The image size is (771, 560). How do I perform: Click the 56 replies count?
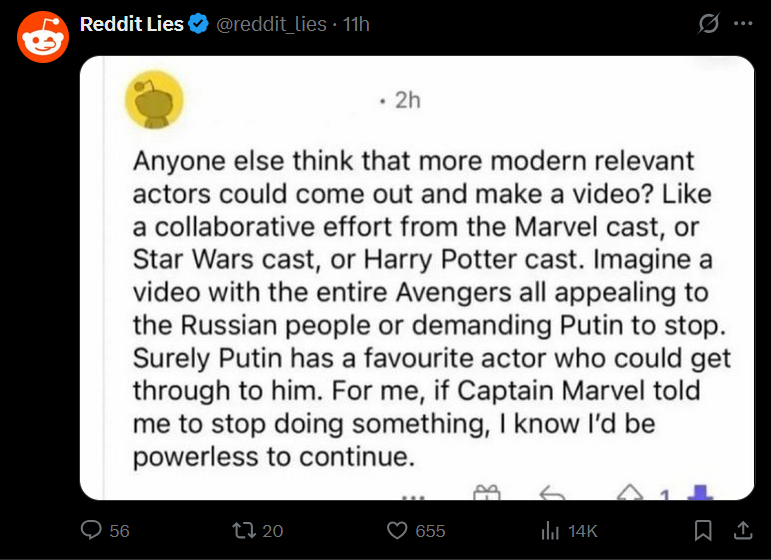pyautogui.click(x=119, y=531)
